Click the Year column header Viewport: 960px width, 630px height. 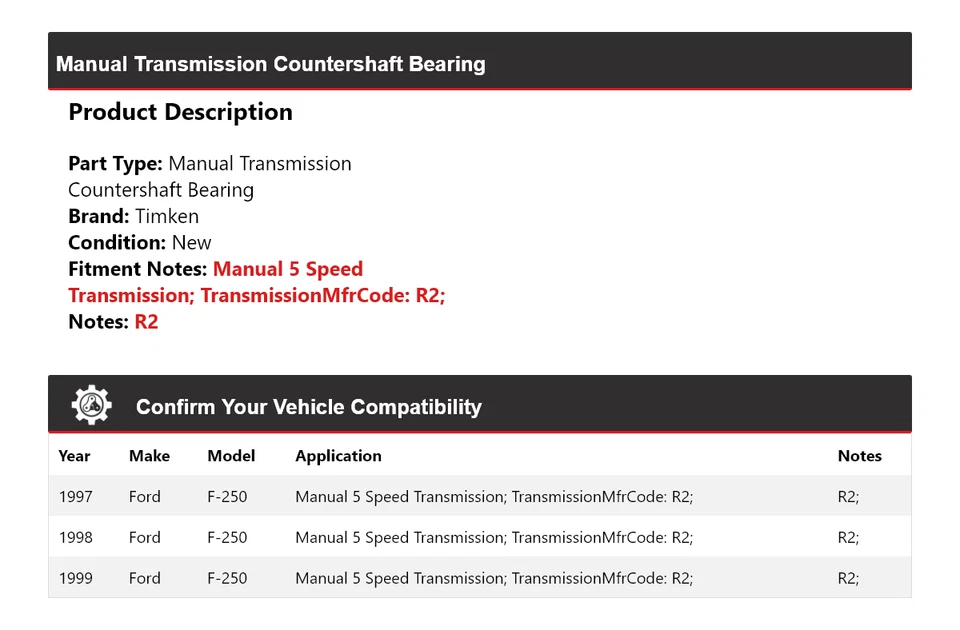point(74,456)
